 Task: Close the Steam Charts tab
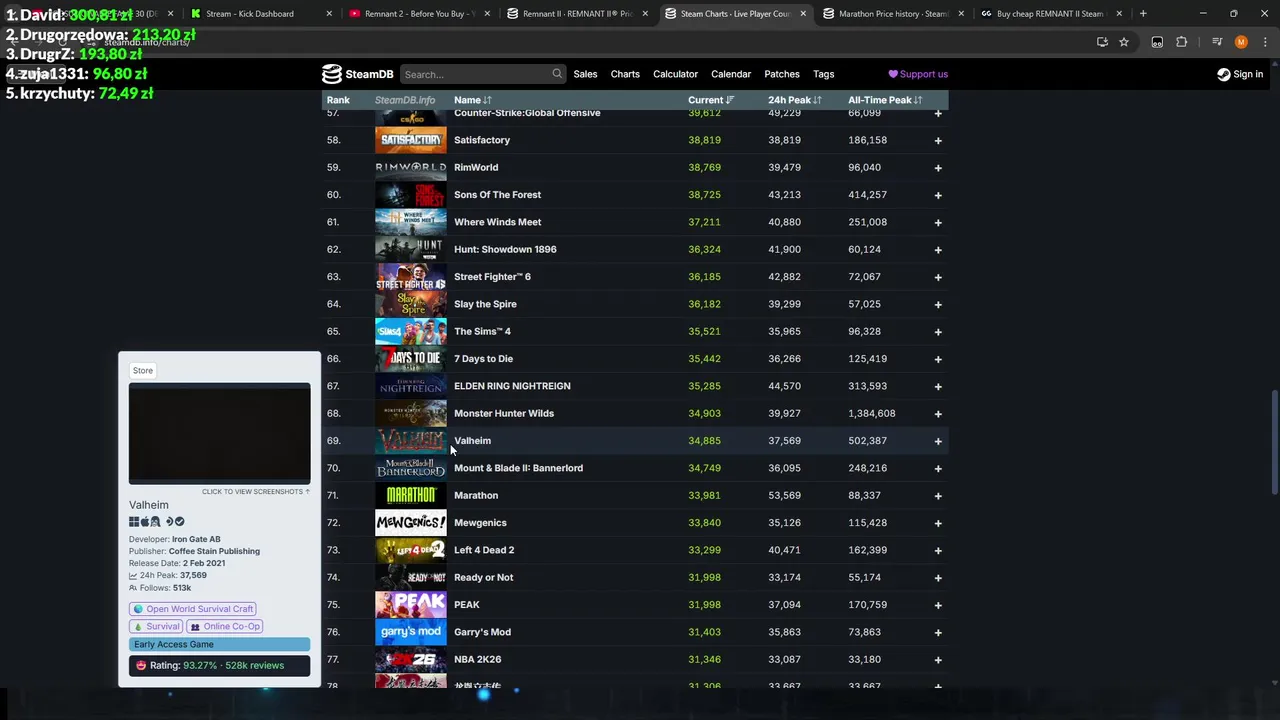click(803, 14)
